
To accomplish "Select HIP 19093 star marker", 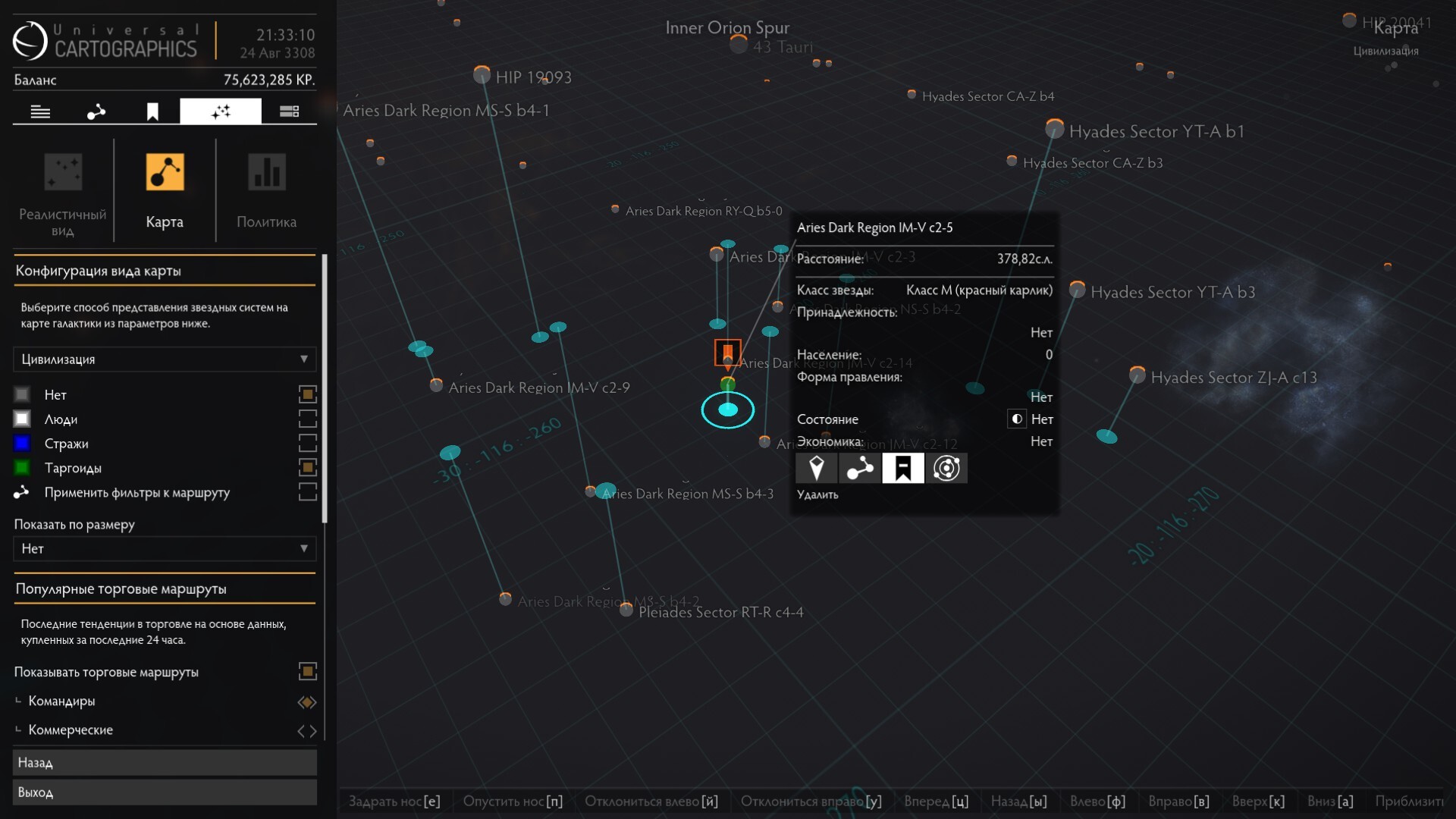I will pos(482,74).
